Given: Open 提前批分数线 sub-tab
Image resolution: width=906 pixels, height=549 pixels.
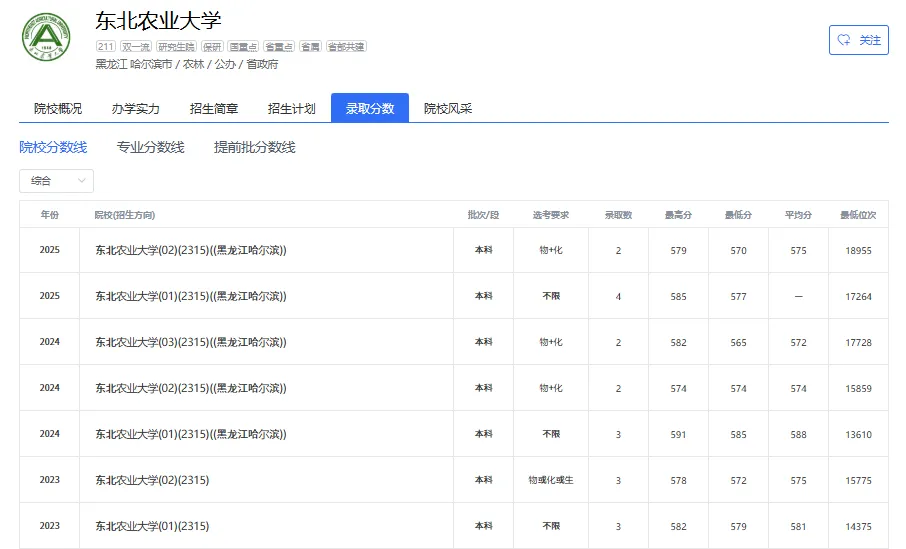Looking at the screenshot, I should 254,147.
